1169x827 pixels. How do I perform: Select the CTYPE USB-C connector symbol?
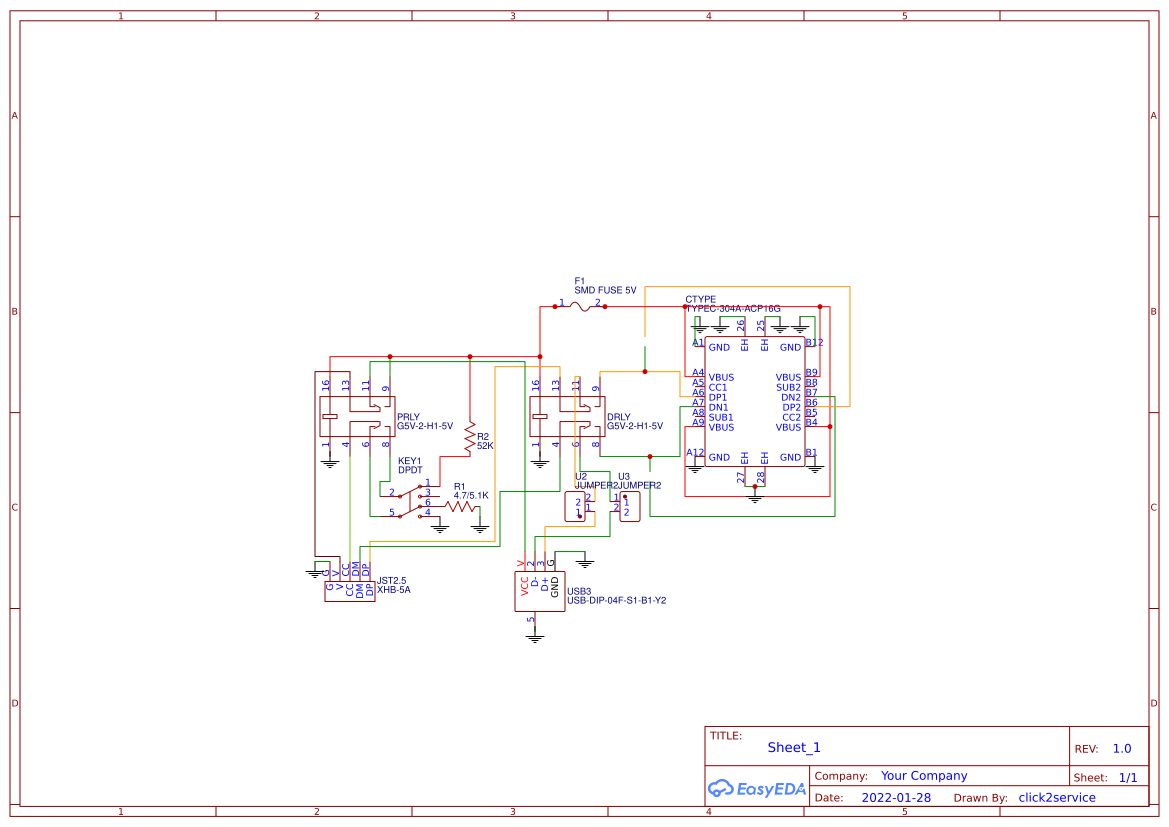tap(752, 400)
